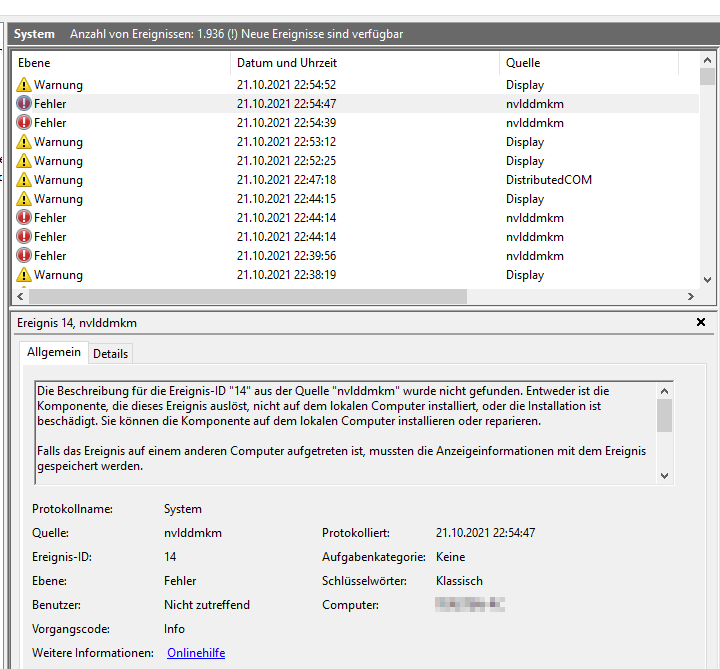Screen dimensions: 720x669
Task: Click the warning icon of the 22:44:15 event
Action: click(23, 199)
